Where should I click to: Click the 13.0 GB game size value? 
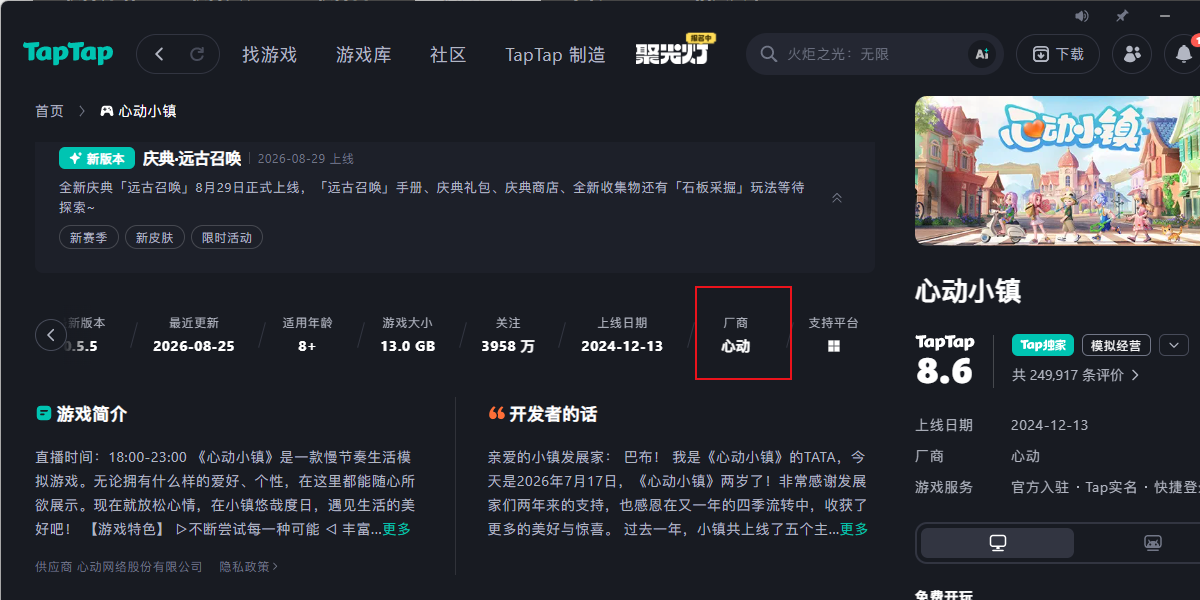click(x=408, y=346)
